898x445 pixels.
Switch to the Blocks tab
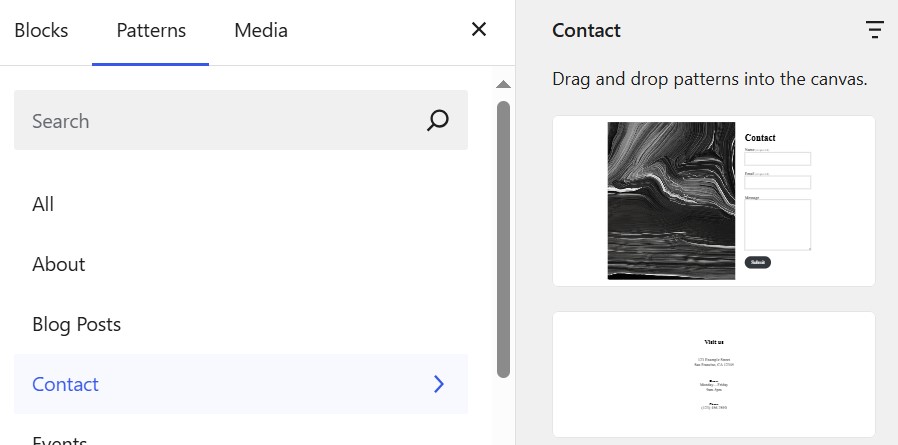point(41,30)
